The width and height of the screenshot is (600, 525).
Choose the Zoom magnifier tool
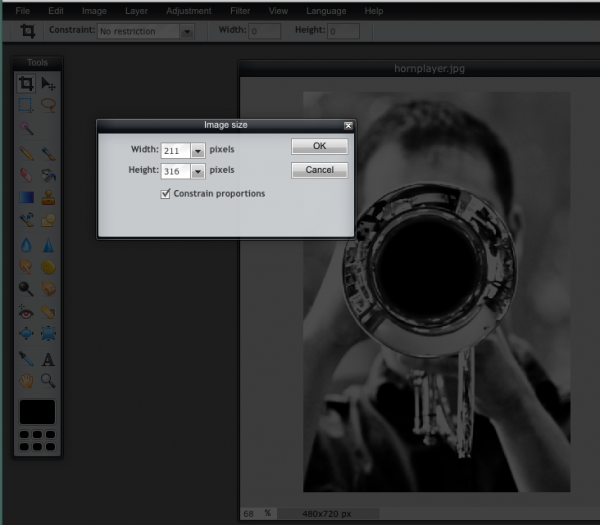click(48, 380)
